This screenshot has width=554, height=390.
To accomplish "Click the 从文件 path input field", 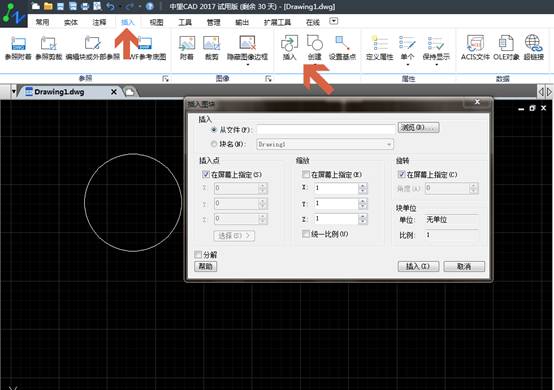I will [325, 130].
